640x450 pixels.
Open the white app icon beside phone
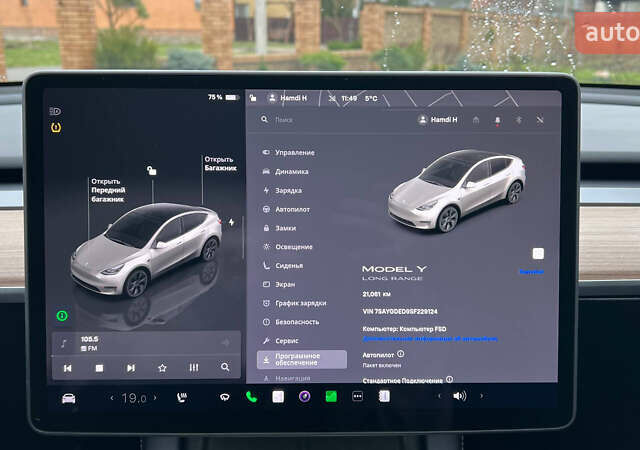[278, 397]
